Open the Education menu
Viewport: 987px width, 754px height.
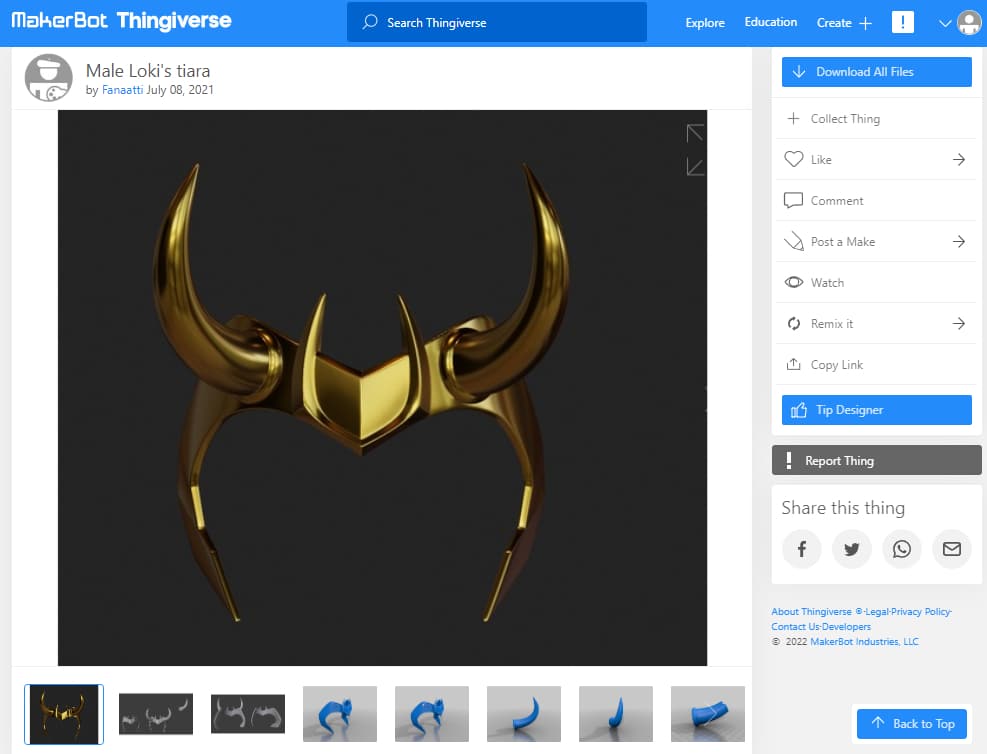[770, 22]
